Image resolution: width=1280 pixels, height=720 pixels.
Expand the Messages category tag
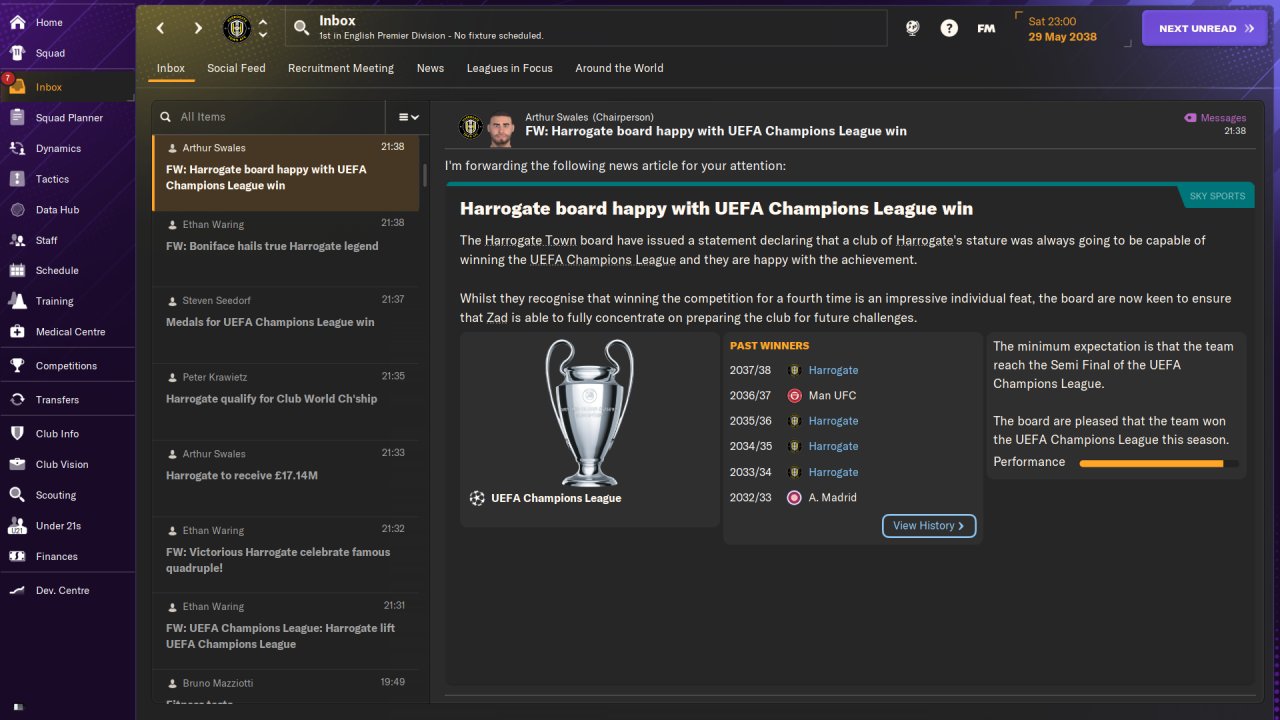pos(1215,118)
